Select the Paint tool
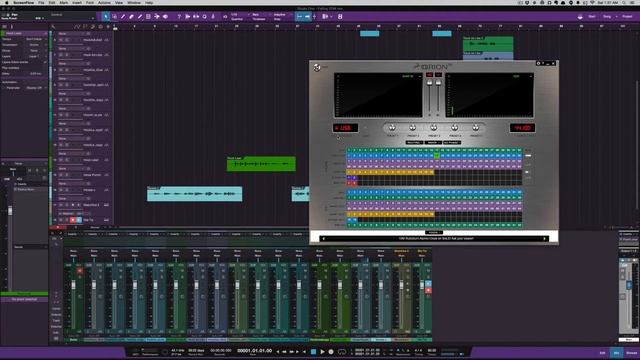640x360 pixels. (x=140, y=17)
